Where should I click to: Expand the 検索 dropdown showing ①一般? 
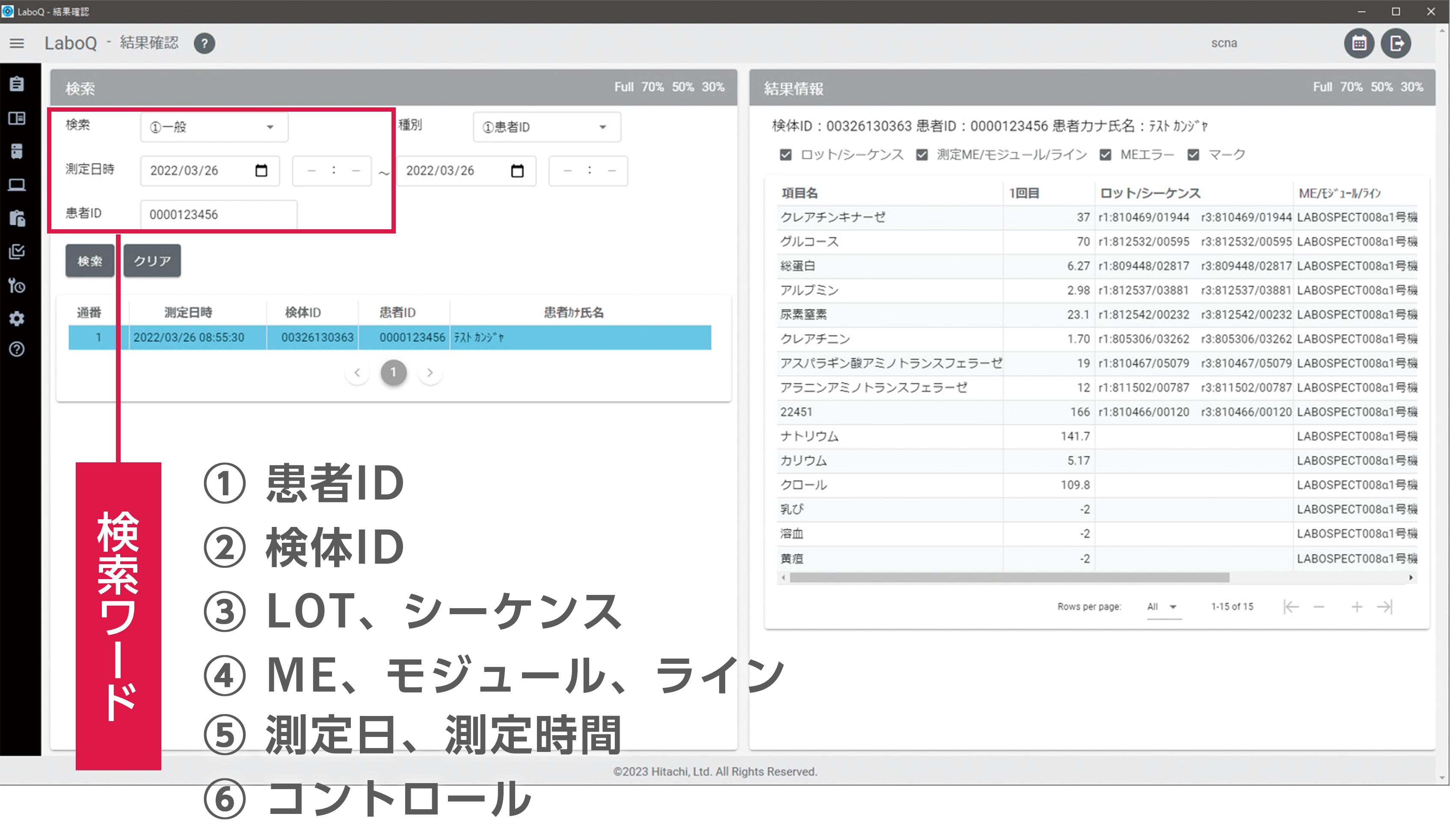click(x=213, y=127)
